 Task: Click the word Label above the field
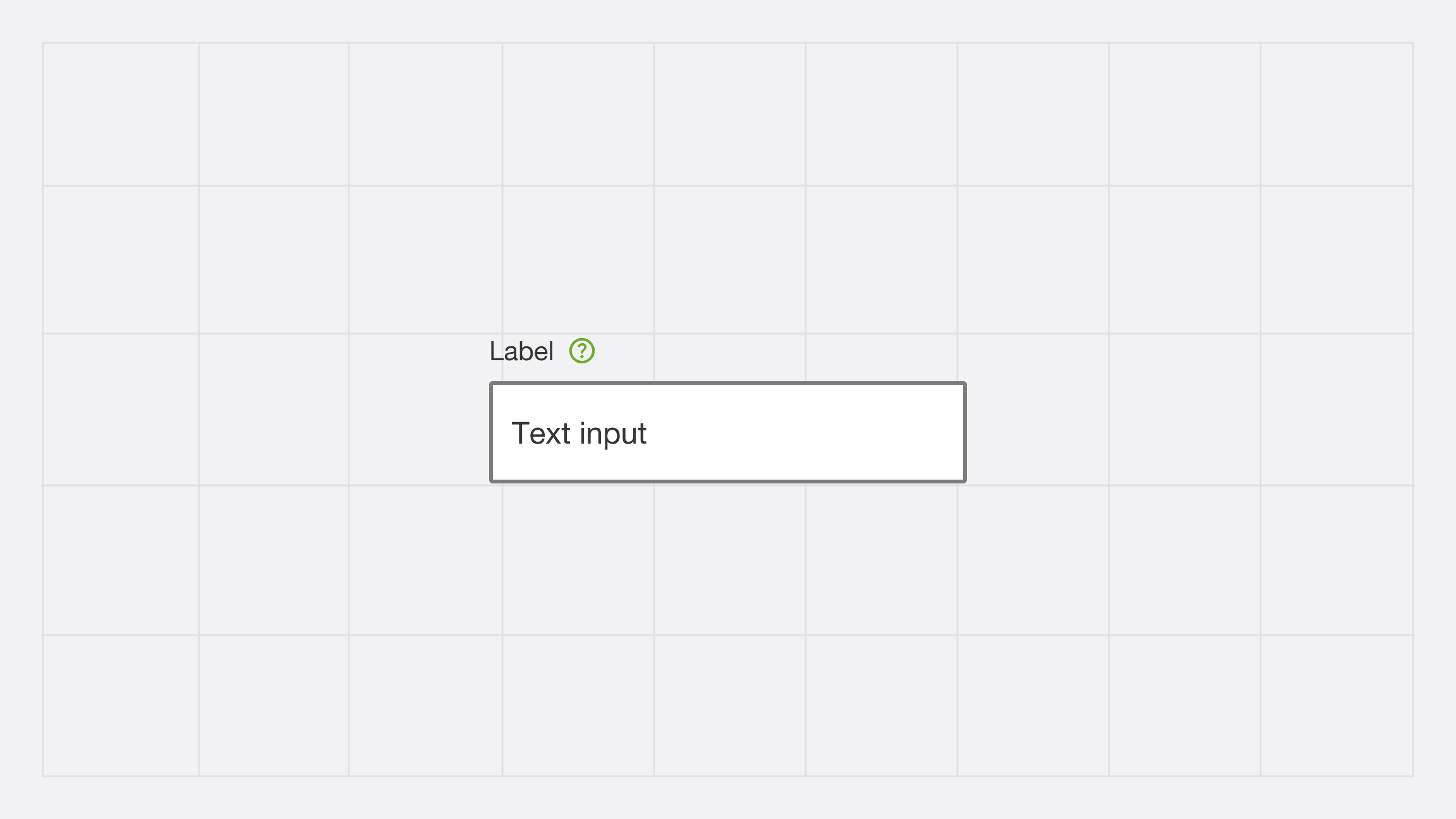[521, 351]
